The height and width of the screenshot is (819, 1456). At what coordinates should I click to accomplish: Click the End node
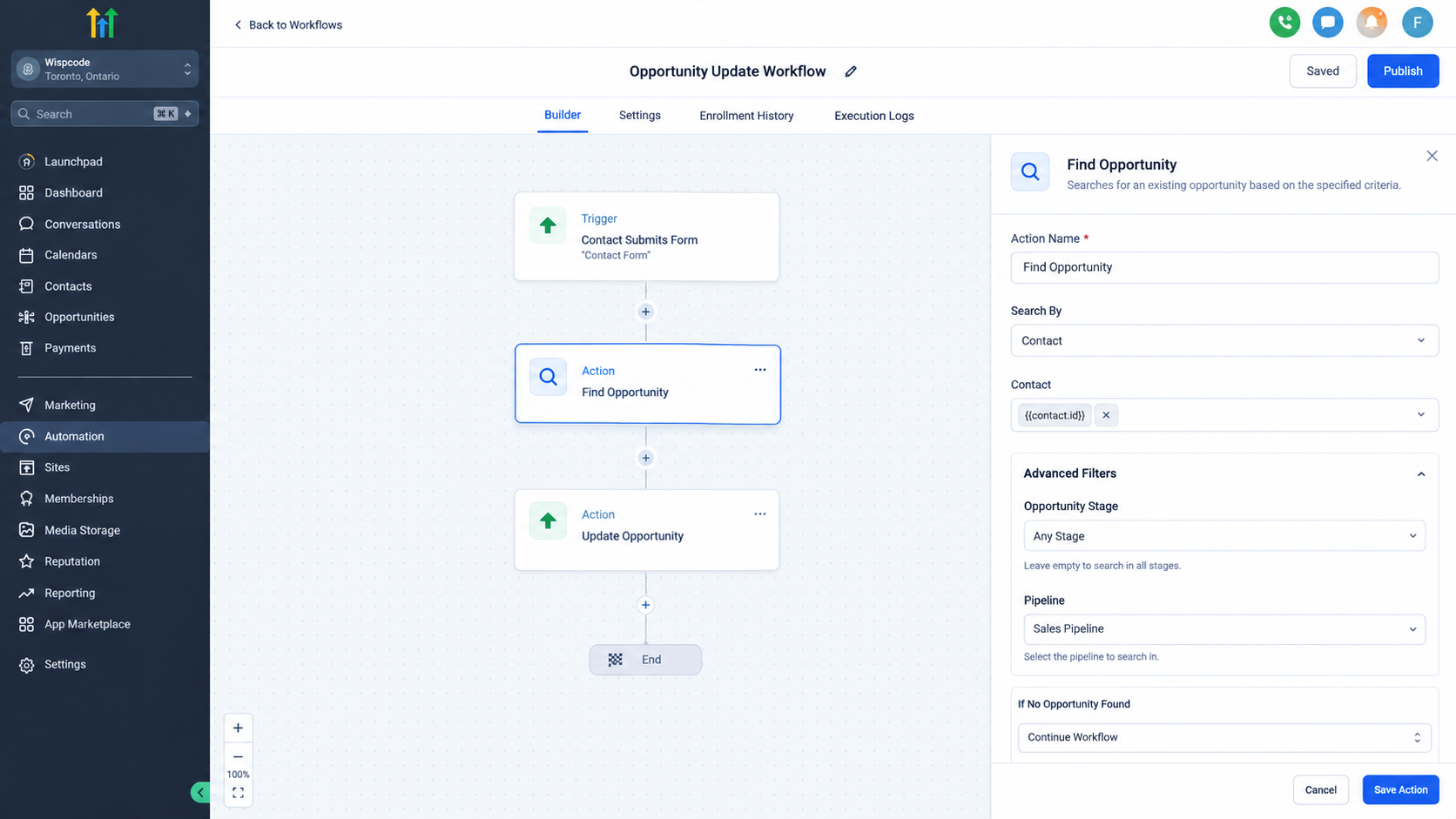[645, 660]
